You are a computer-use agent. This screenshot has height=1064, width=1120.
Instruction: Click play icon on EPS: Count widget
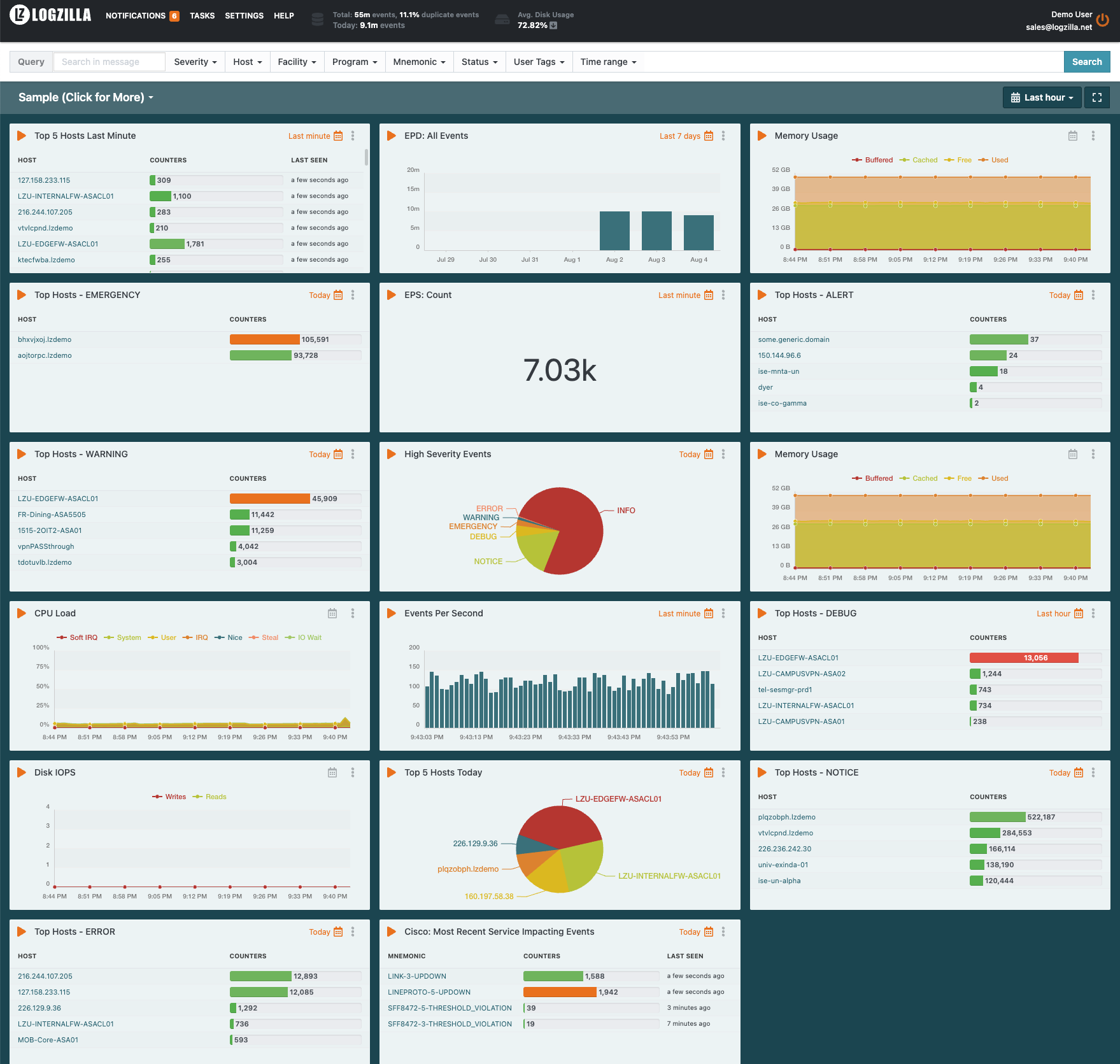(392, 295)
